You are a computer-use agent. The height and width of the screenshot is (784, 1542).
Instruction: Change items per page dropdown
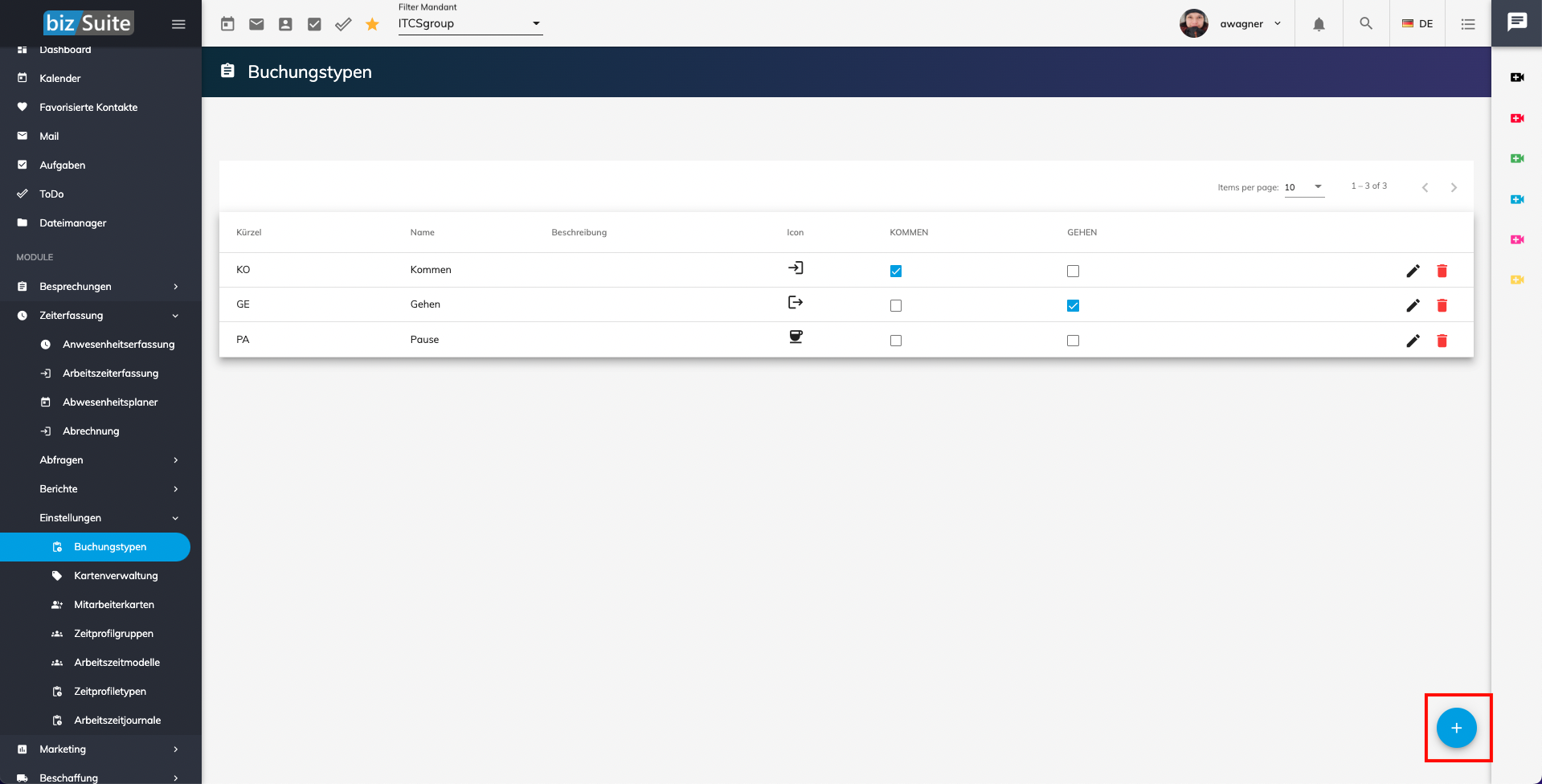[x=1303, y=187]
